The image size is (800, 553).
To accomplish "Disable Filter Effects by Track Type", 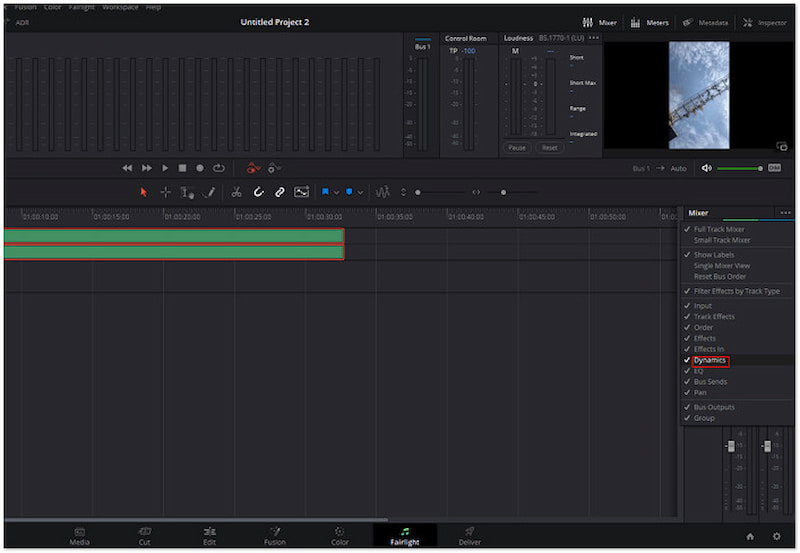I will coord(736,291).
